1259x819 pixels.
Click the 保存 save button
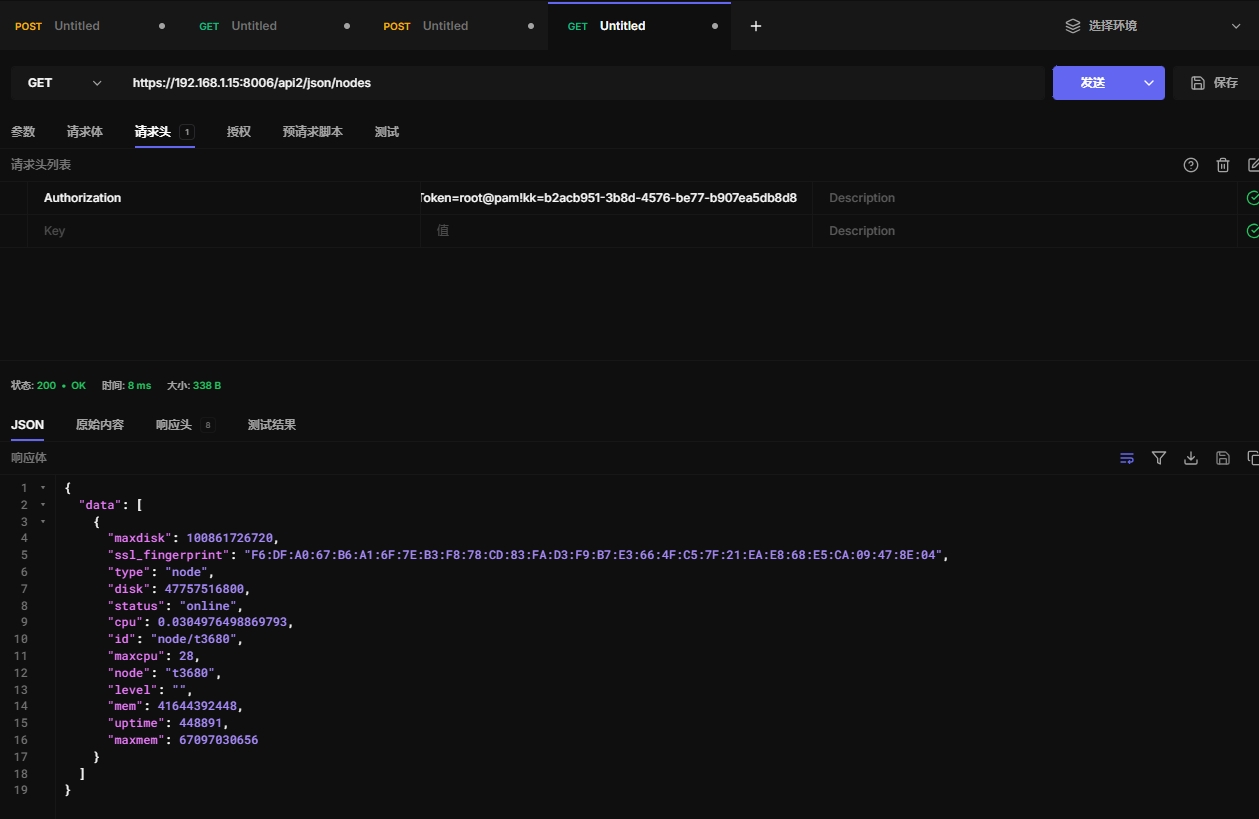(x=1215, y=83)
